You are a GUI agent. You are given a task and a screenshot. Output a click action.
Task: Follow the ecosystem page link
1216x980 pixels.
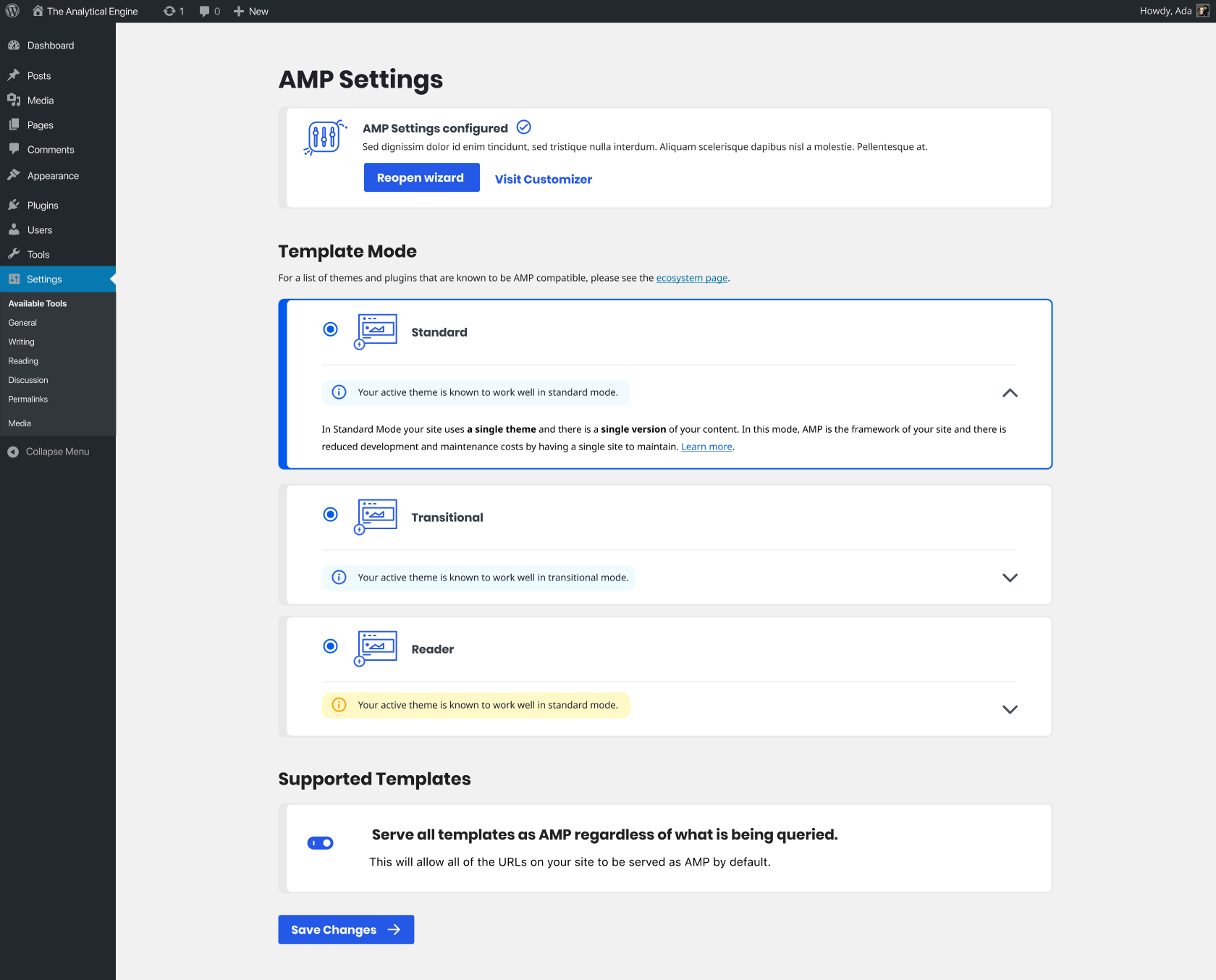click(x=692, y=278)
